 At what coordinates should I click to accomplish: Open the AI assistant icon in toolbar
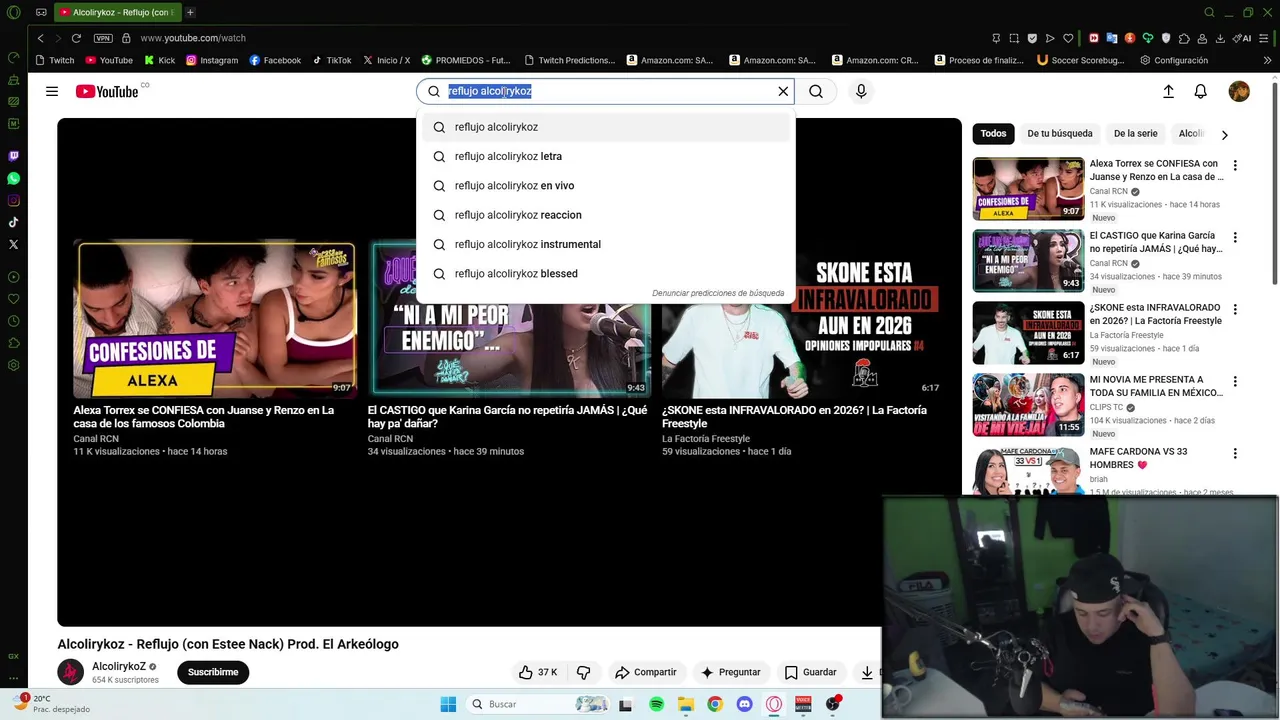(1242, 38)
